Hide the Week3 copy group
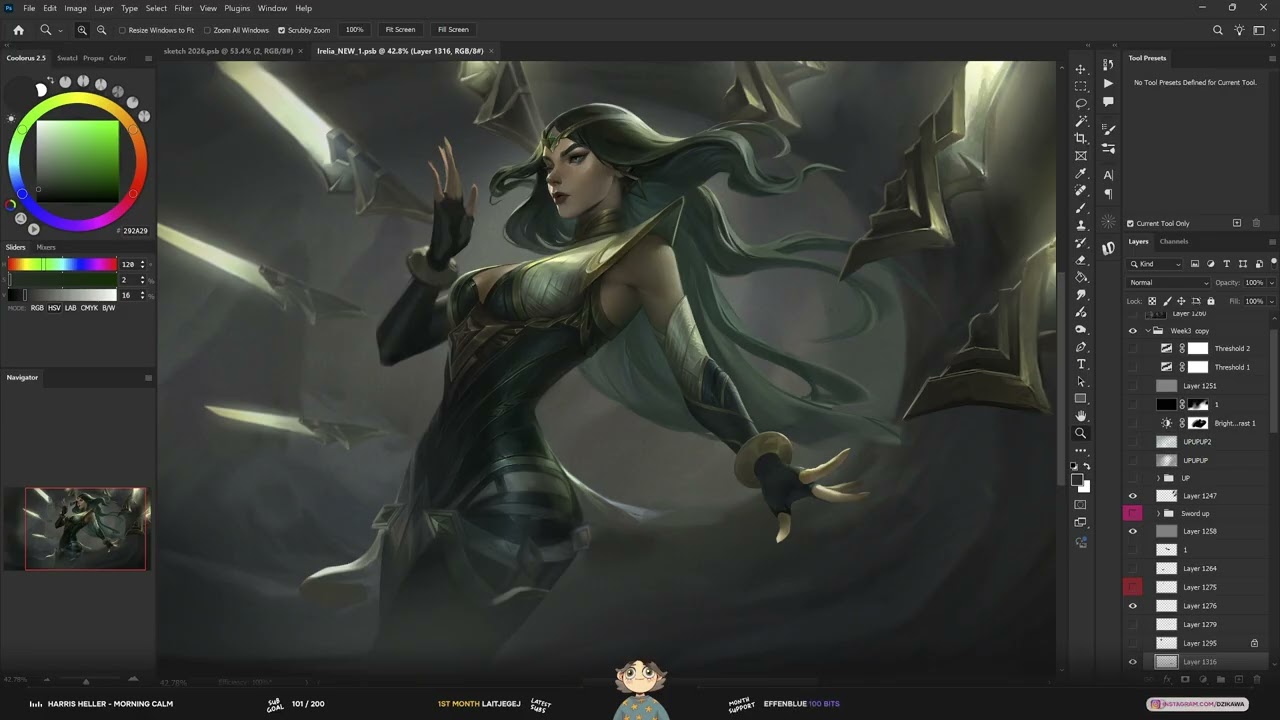The height and width of the screenshot is (720, 1280). (x=1133, y=330)
